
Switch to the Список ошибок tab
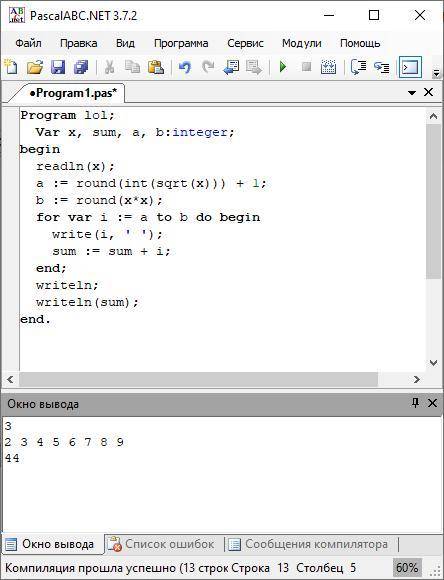161,544
